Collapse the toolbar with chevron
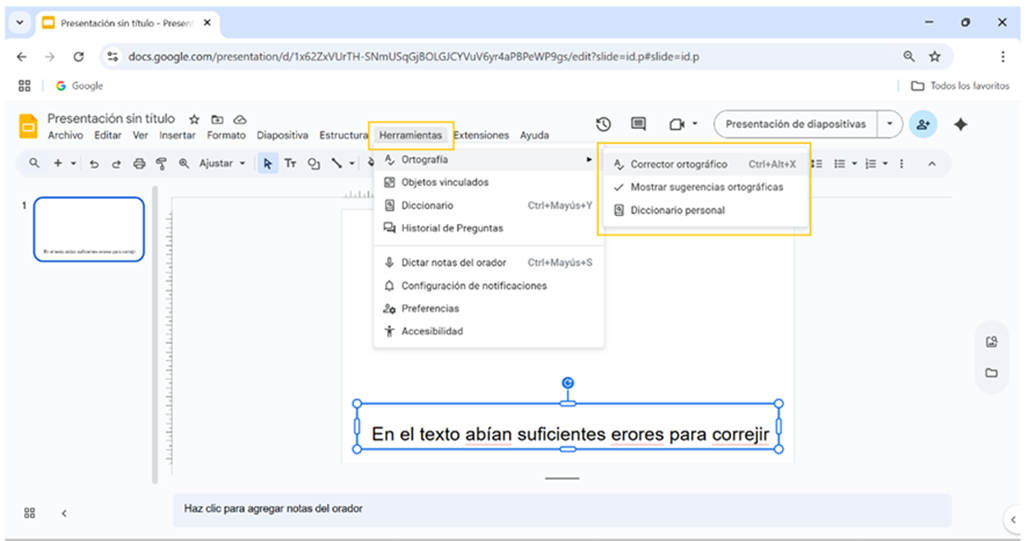The height and width of the screenshot is (541, 1029). click(932, 163)
